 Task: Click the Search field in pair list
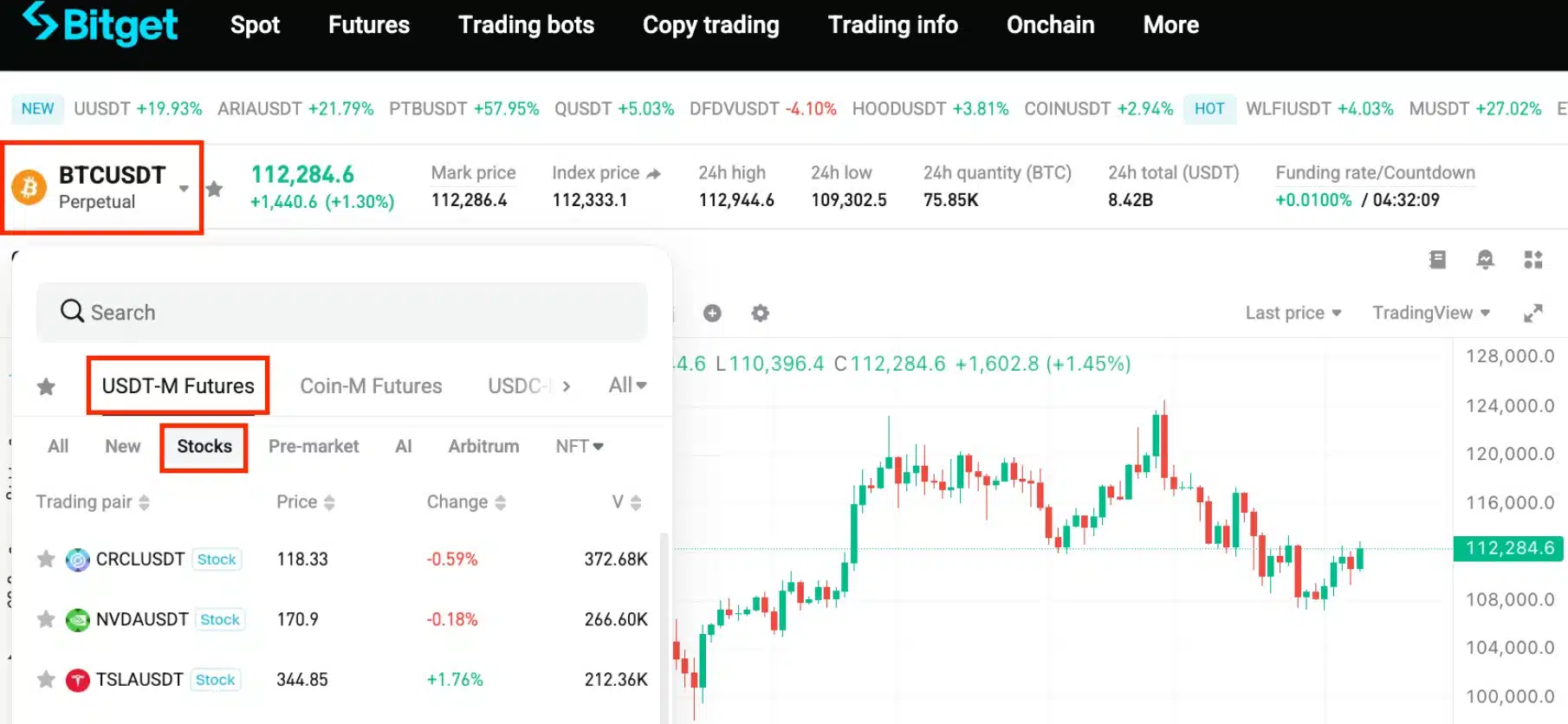(x=341, y=312)
